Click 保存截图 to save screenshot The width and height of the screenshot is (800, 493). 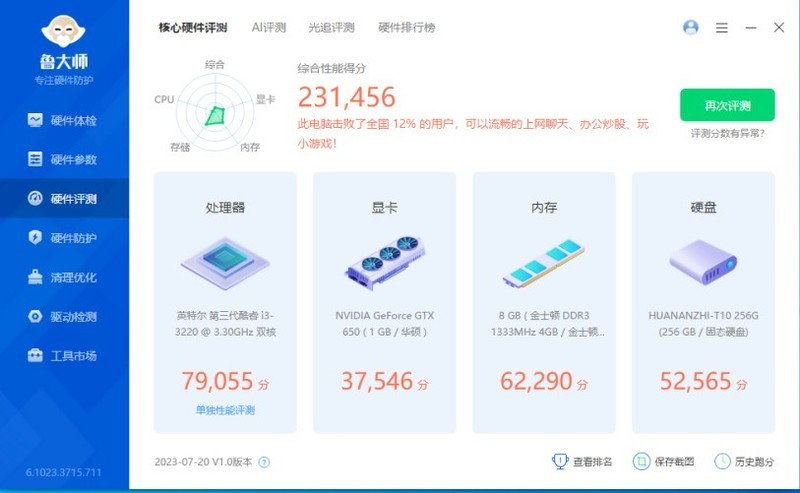(674, 462)
